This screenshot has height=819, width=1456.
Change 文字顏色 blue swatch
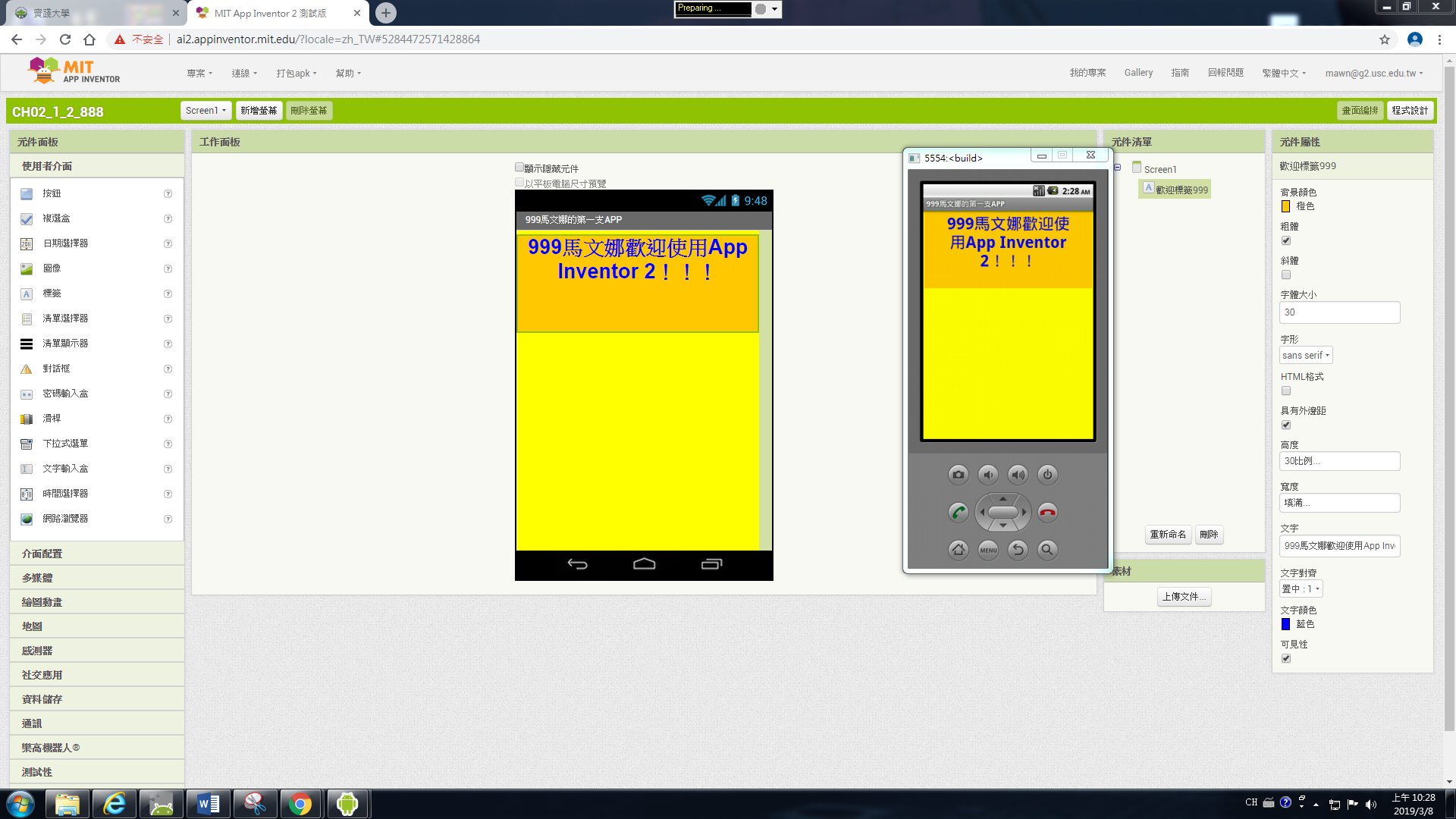coord(1285,624)
